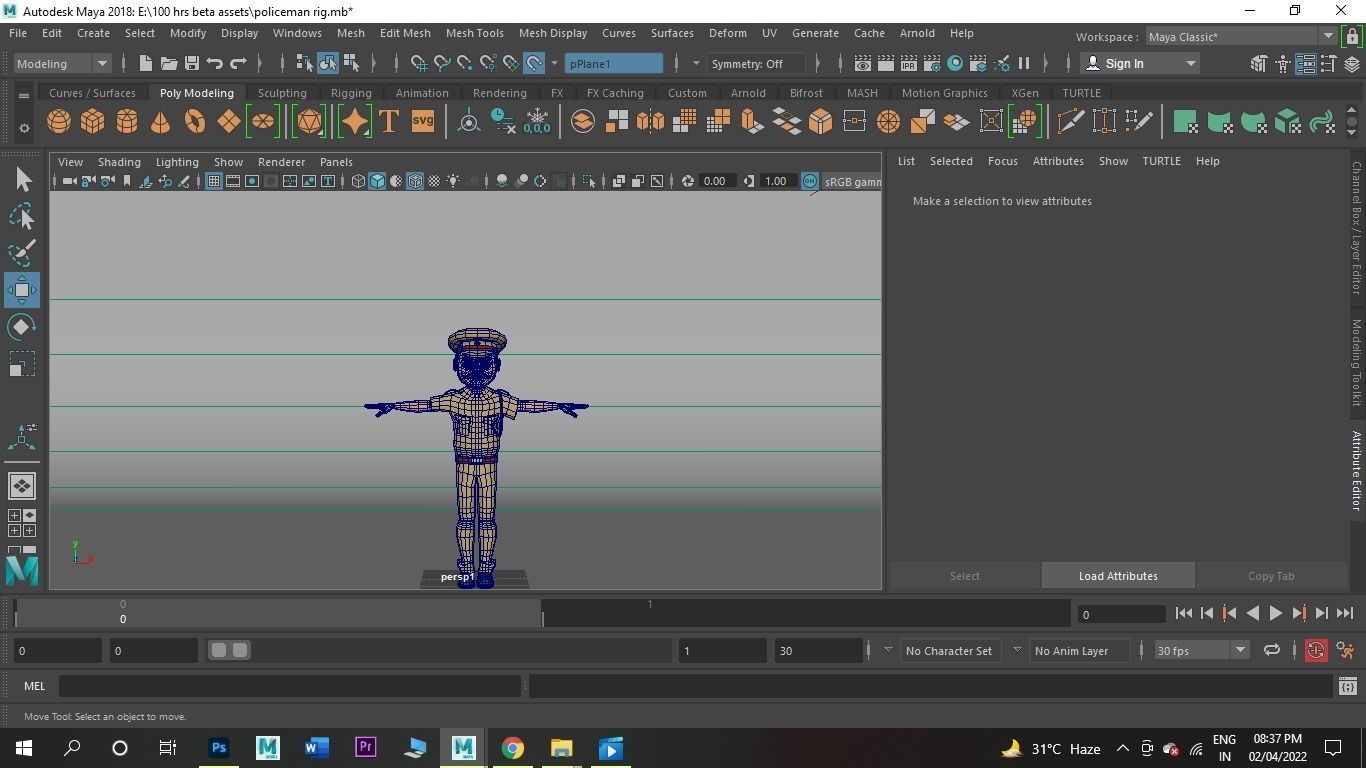Switch to the Rigging shelf tab
The height and width of the screenshot is (768, 1366).
pos(351,93)
